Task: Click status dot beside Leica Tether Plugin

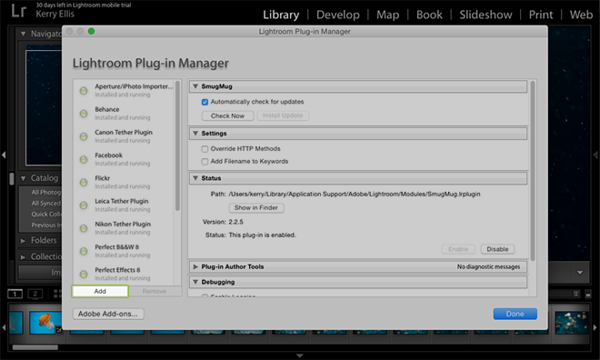Action: pos(83,205)
